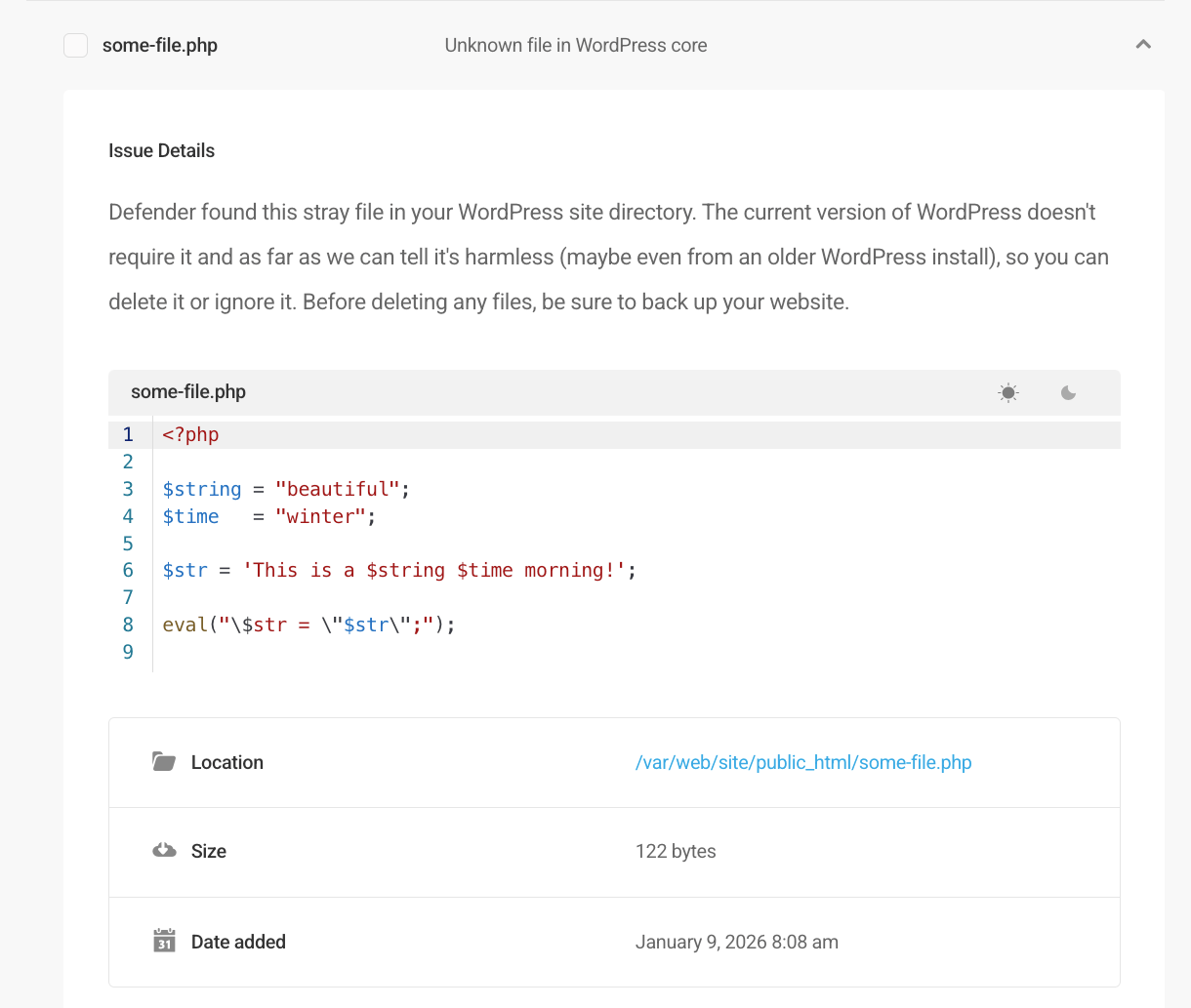Image resolution: width=1191 pixels, height=1008 pixels.
Task: Click the Date added calendar icon
Action: 164,942
